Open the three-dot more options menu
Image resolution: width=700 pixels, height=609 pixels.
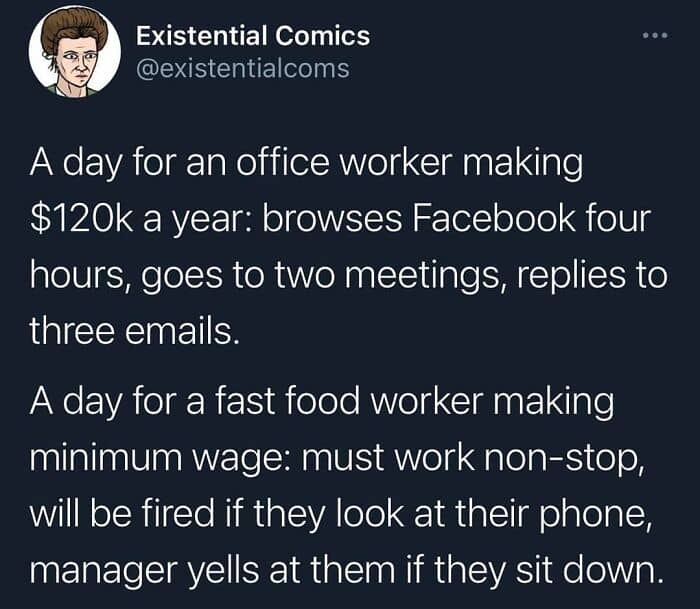(x=655, y=35)
